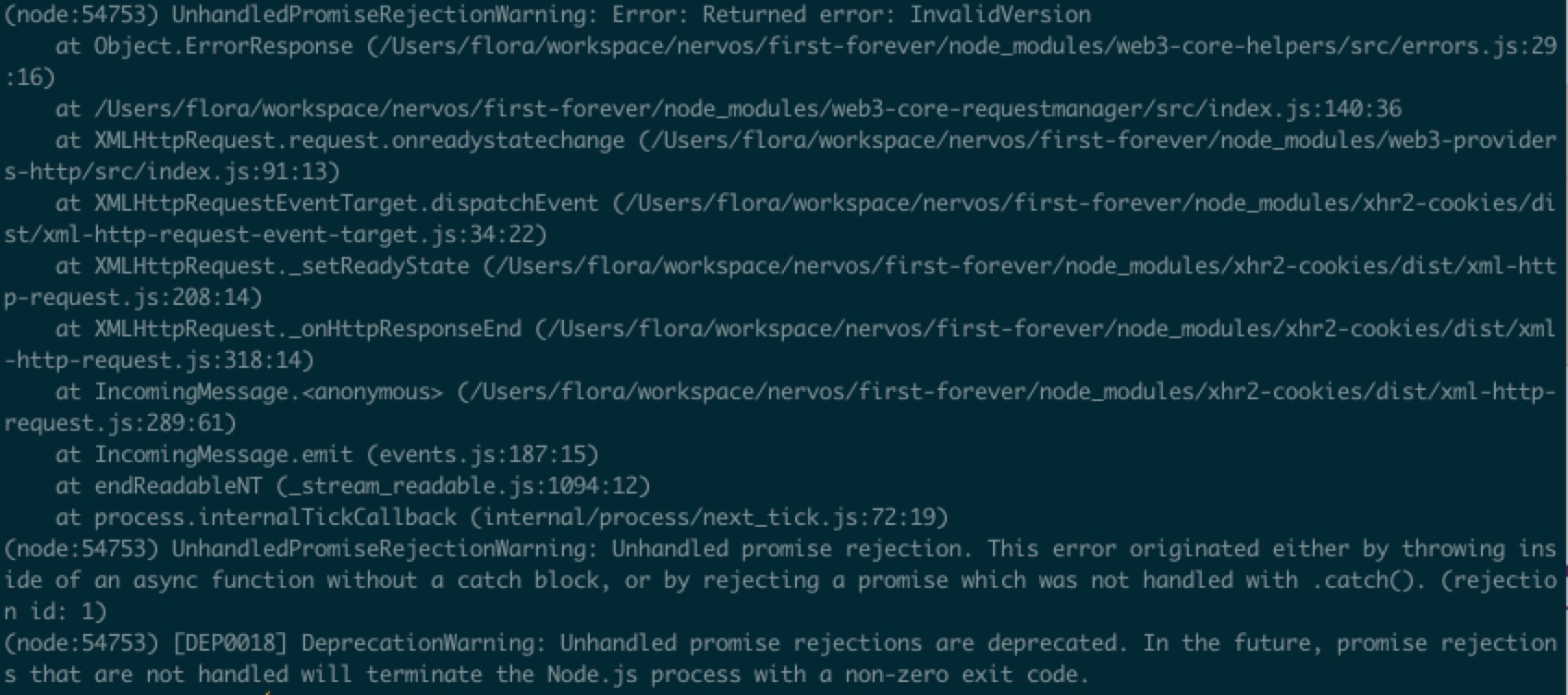Click first '(node:54753)' process id text
The image size is (1568, 695).
click(81, 15)
